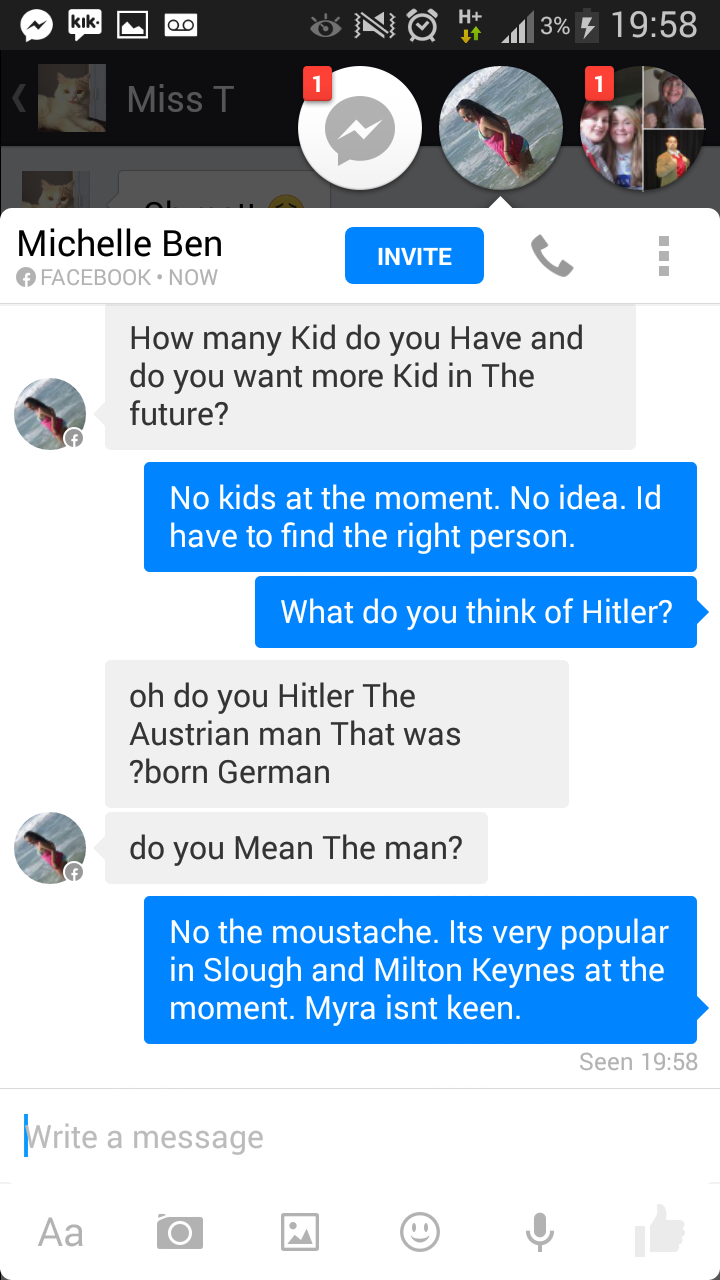Screen dimensions: 720x1280
Task: Tap the phone call icon
Action: (551, 257)
